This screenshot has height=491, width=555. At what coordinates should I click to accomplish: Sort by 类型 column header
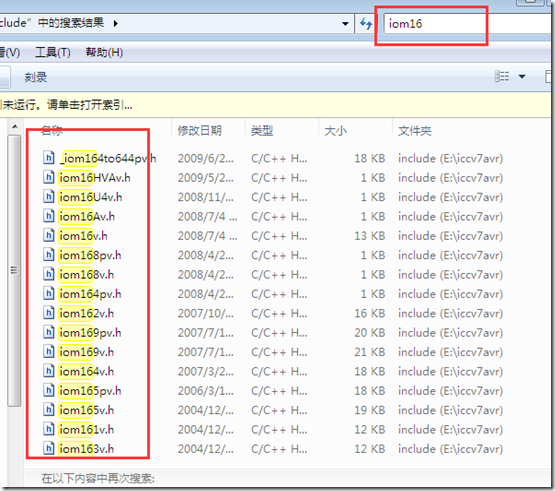[x=262, y=131]
